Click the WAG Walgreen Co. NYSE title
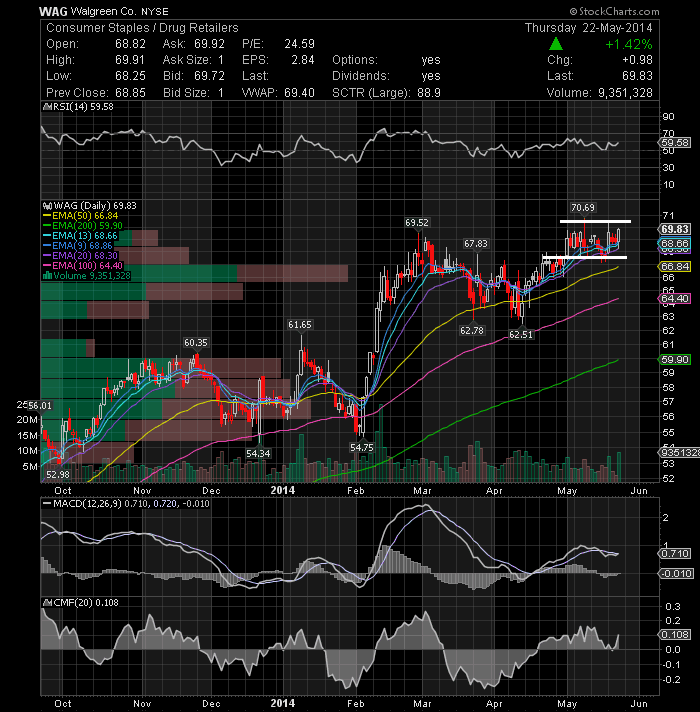Screen dimensions: 700x712 pyautogui.click(x=104, y=11)
